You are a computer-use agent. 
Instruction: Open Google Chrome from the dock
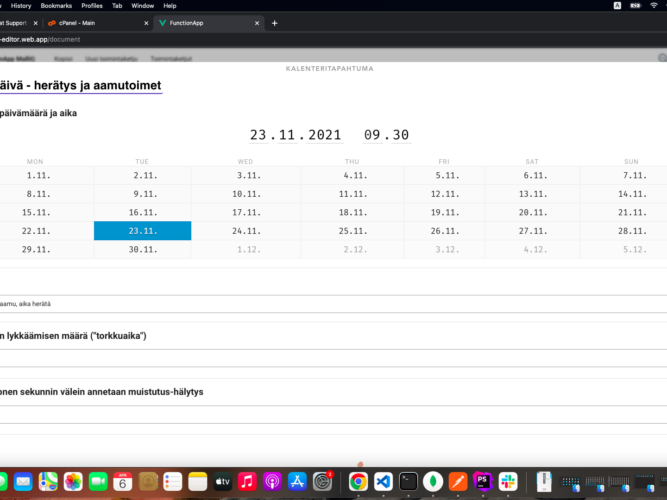tap(358, 482)
